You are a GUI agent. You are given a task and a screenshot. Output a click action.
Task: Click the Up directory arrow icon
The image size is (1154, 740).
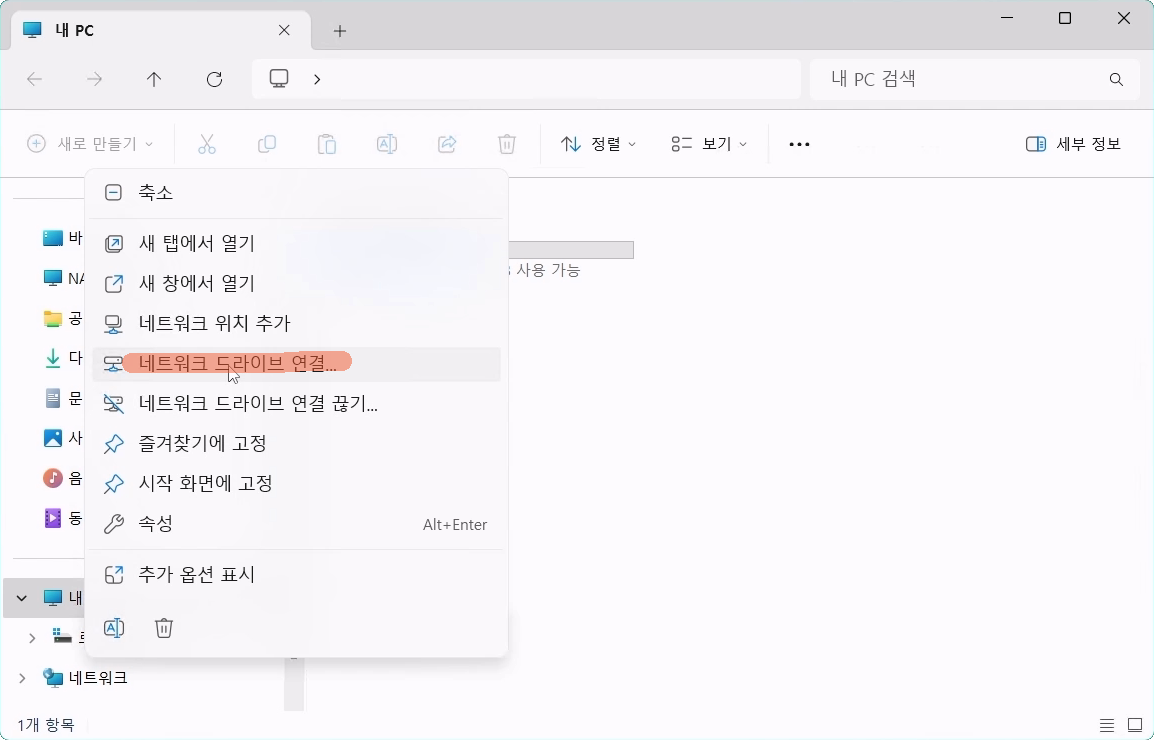(x=154, y=79)
